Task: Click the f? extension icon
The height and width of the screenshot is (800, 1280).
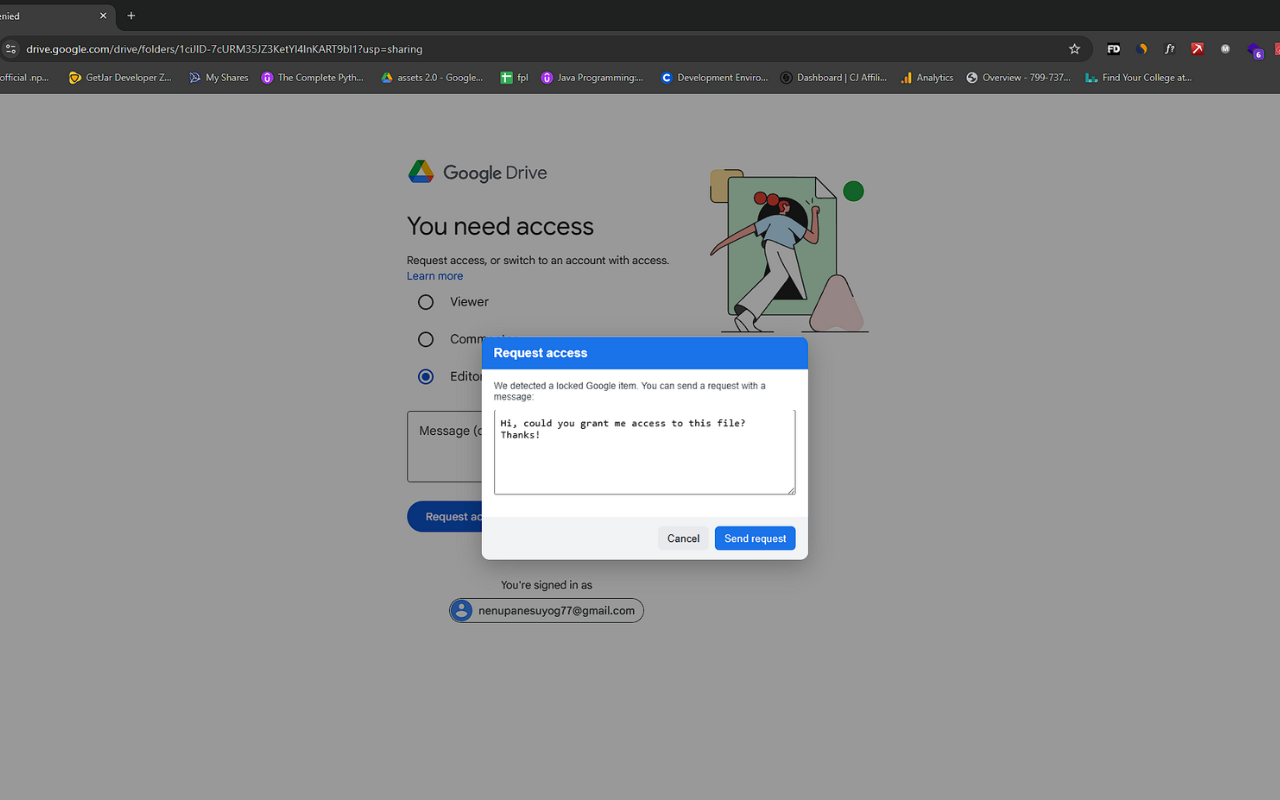Action: 1169,49
